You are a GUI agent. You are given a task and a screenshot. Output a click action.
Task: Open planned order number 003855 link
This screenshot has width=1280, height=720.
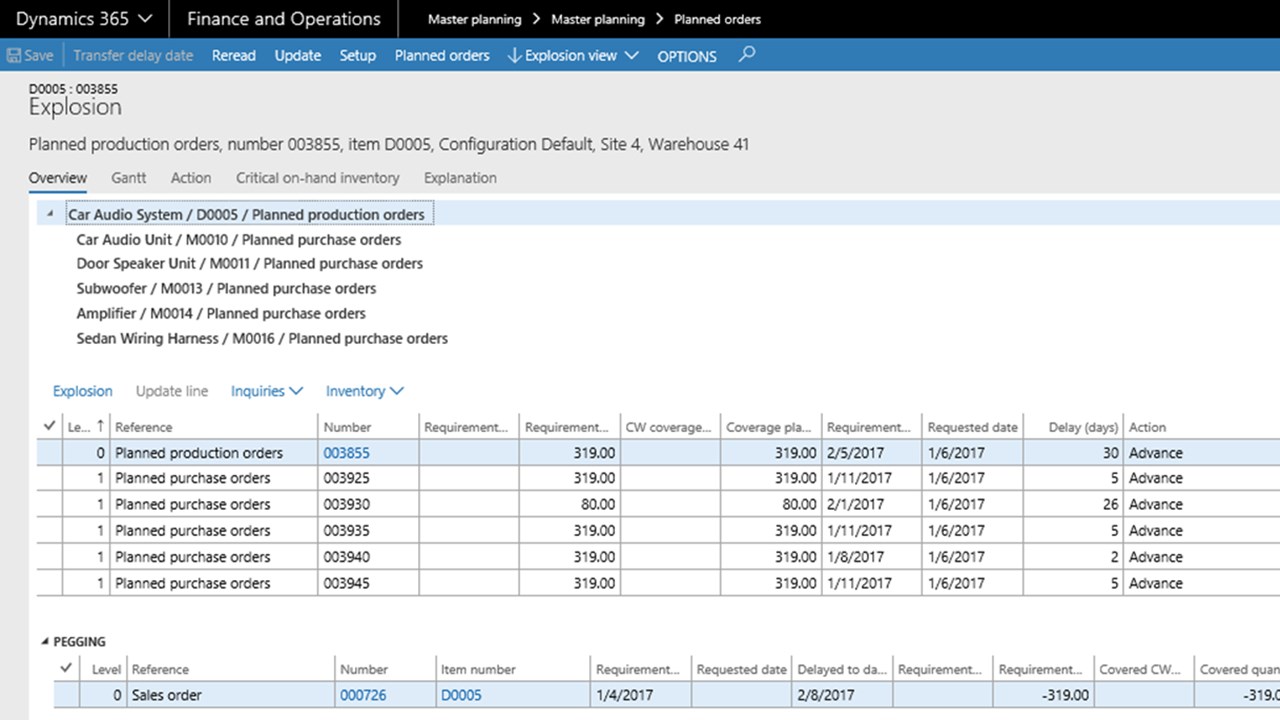pyautogui.click(x=346, y=453)
